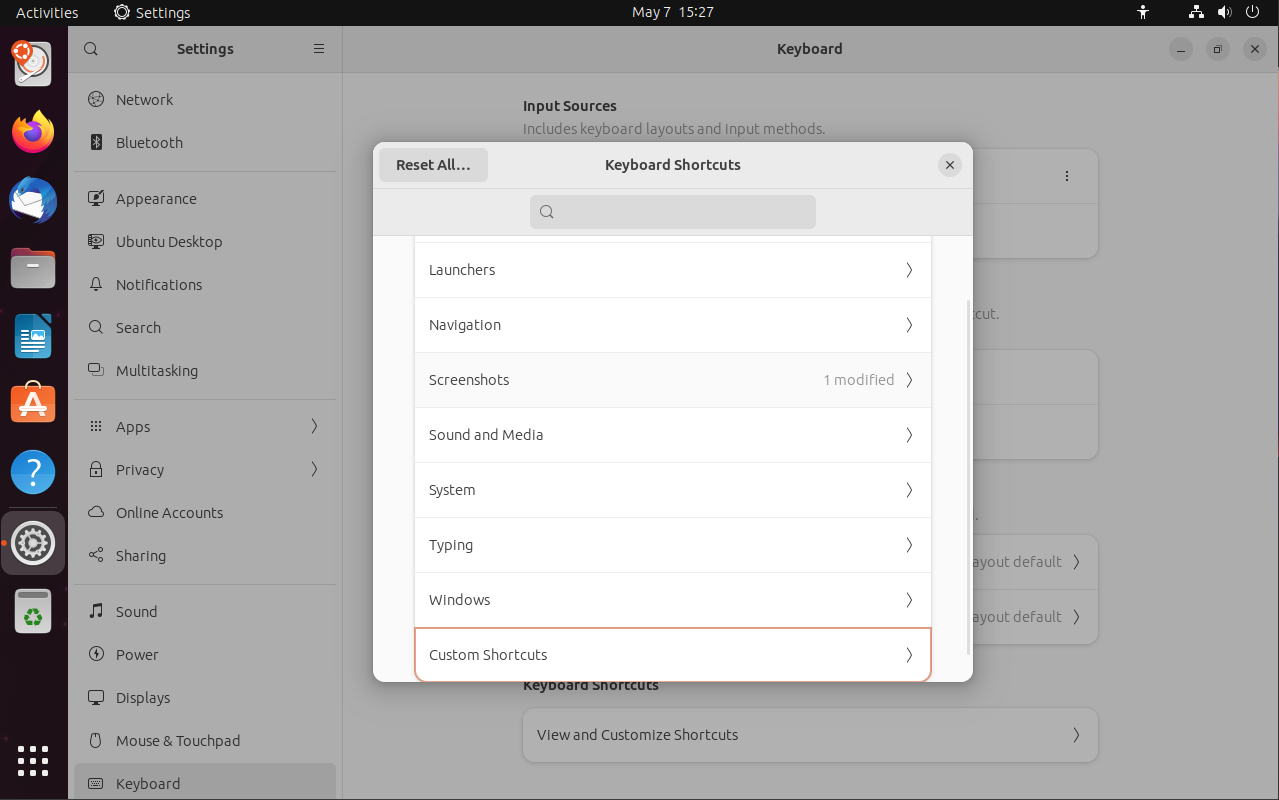Expand the Privacy sidebar entry

205,470
